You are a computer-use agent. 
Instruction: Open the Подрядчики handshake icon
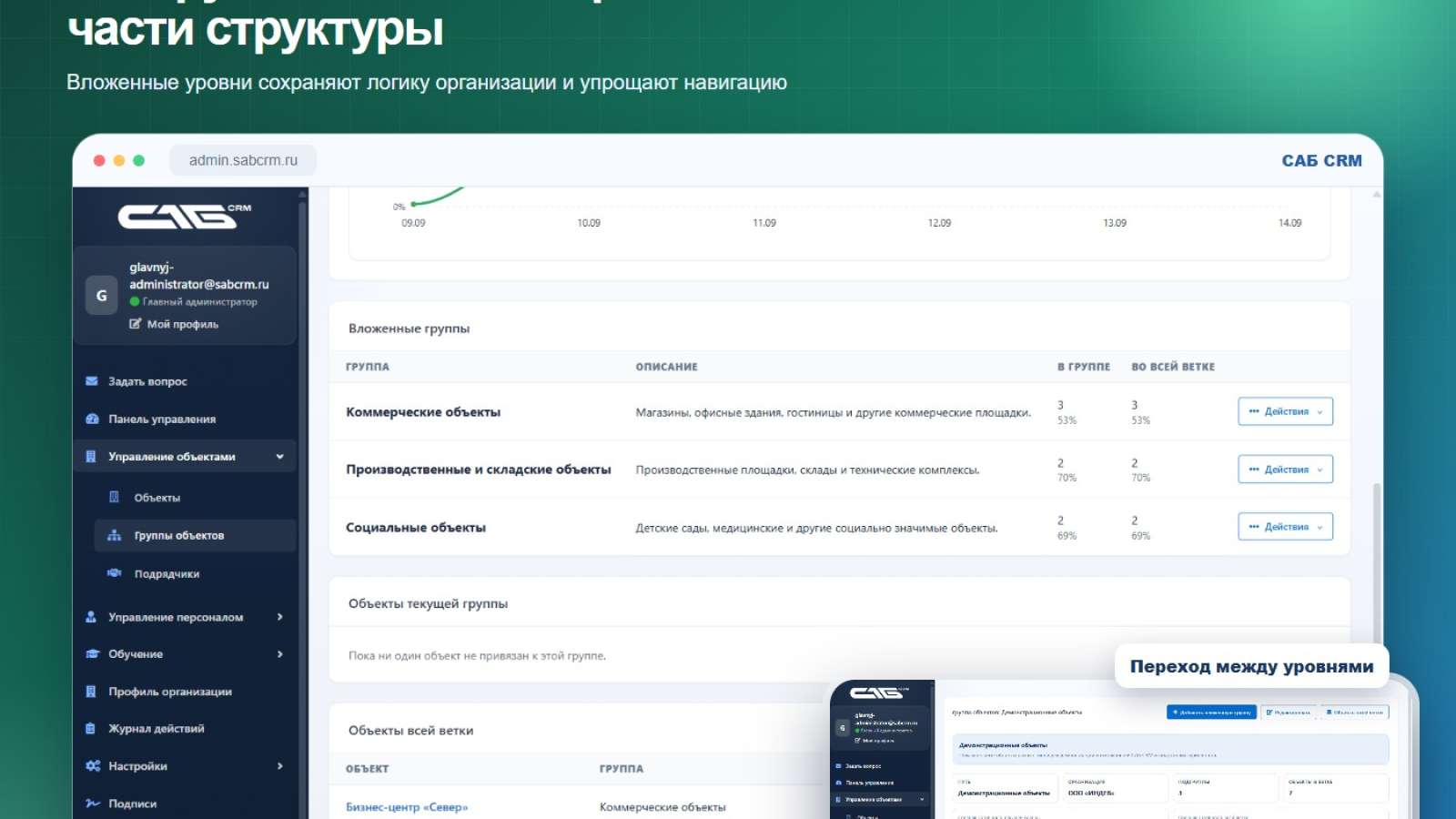[x=114, y=573]
